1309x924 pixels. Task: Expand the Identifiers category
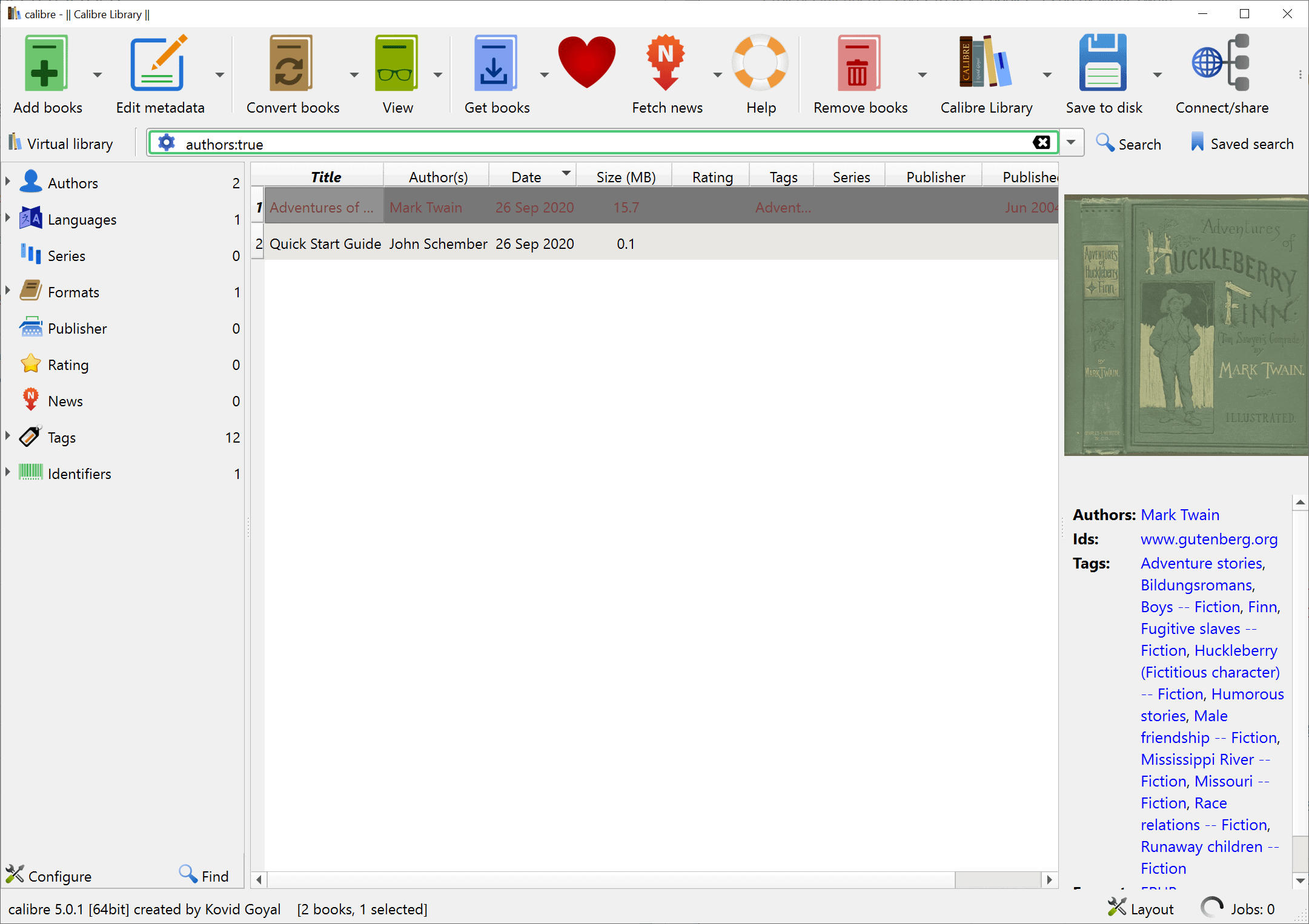8,471
